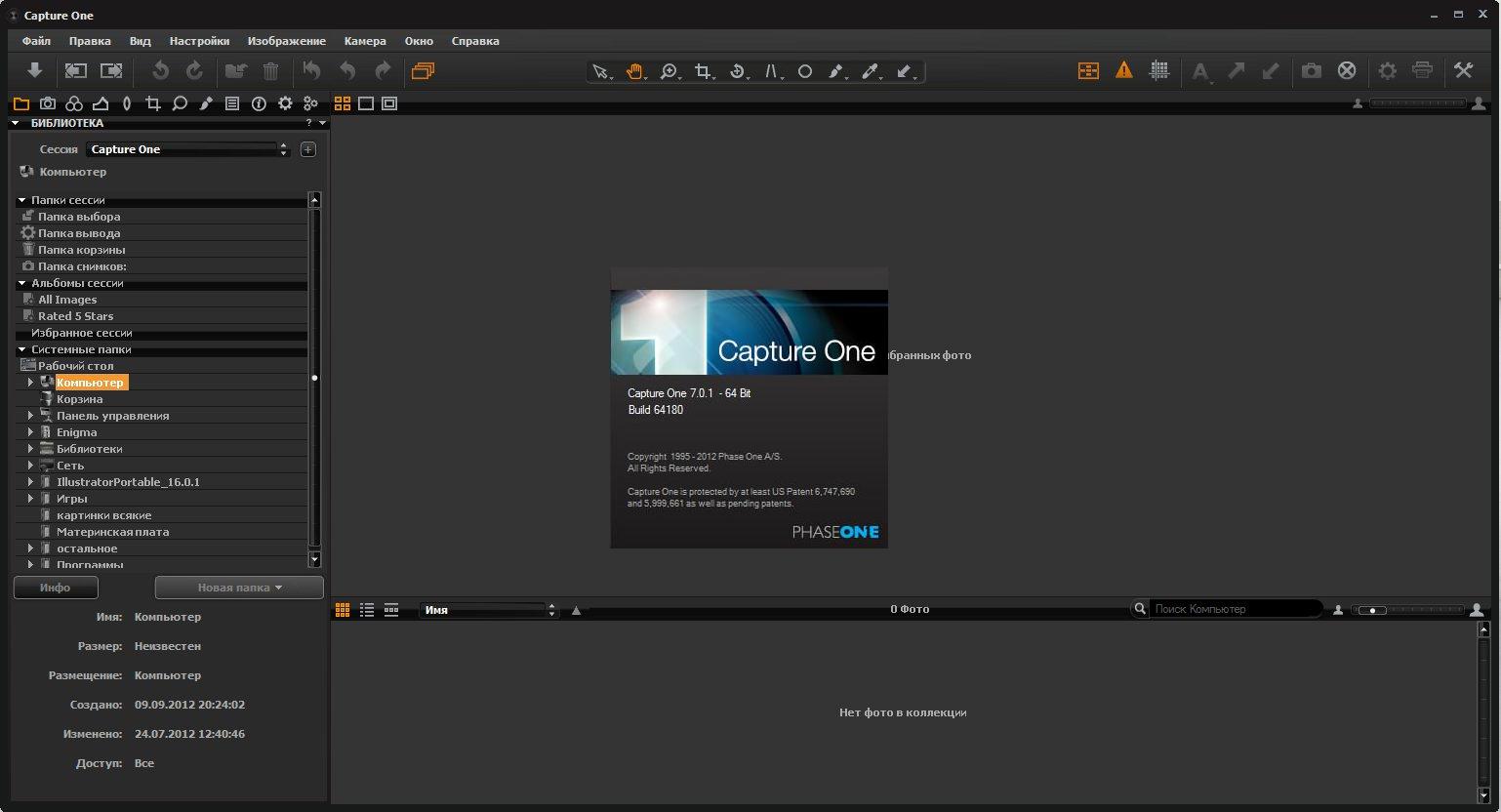Open the Library folder tool tab
Screen dimensions: 1501x812
tap(20, 103)
